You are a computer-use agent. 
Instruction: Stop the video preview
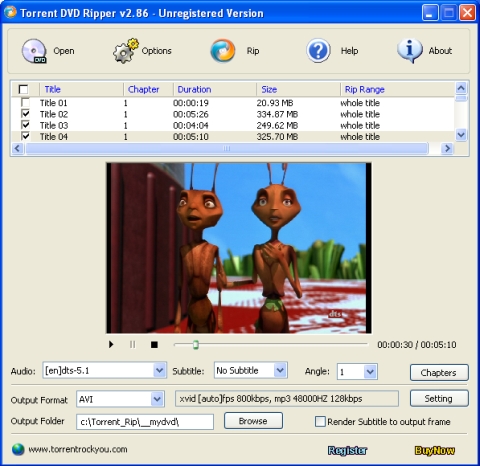point(154,344)
